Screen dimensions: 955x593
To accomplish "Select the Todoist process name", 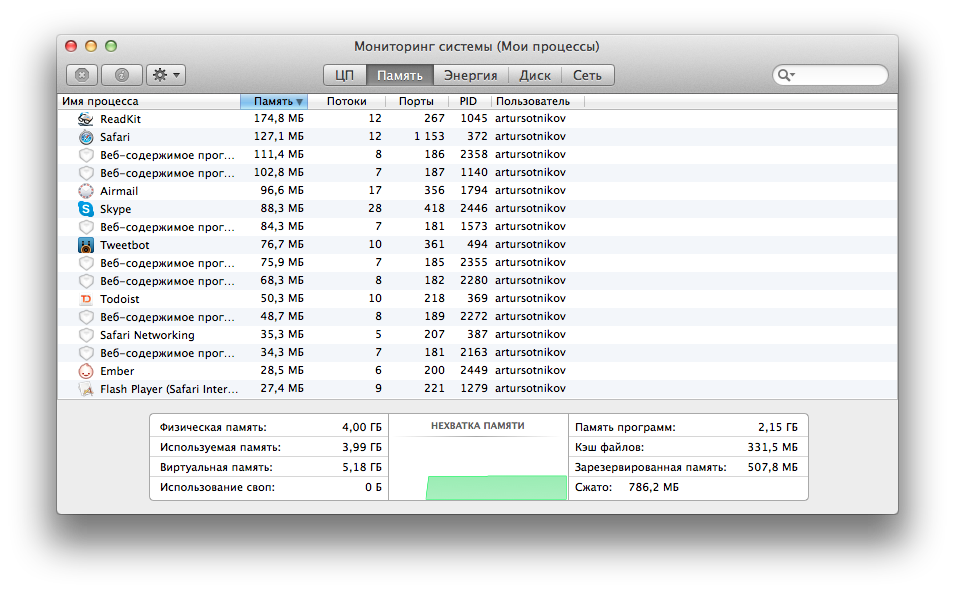I will click(x=120, y=299).
